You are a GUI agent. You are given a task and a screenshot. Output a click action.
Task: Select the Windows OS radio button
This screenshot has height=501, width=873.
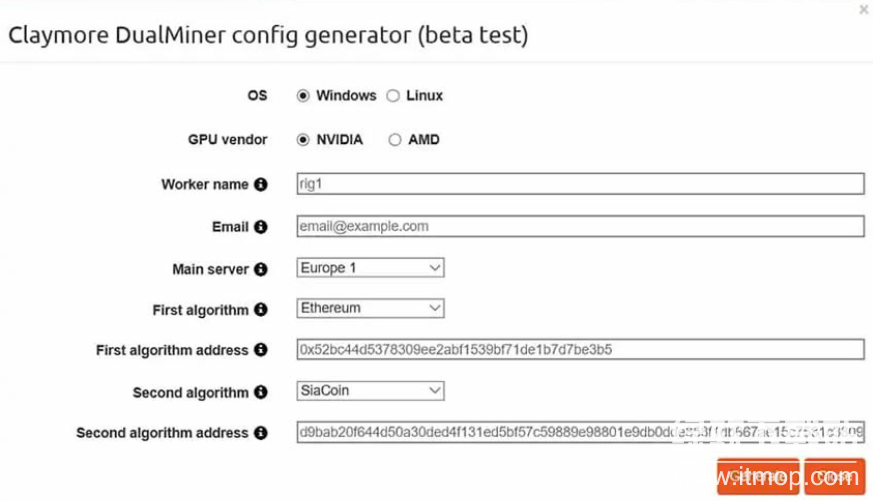[x=303, y=96]
